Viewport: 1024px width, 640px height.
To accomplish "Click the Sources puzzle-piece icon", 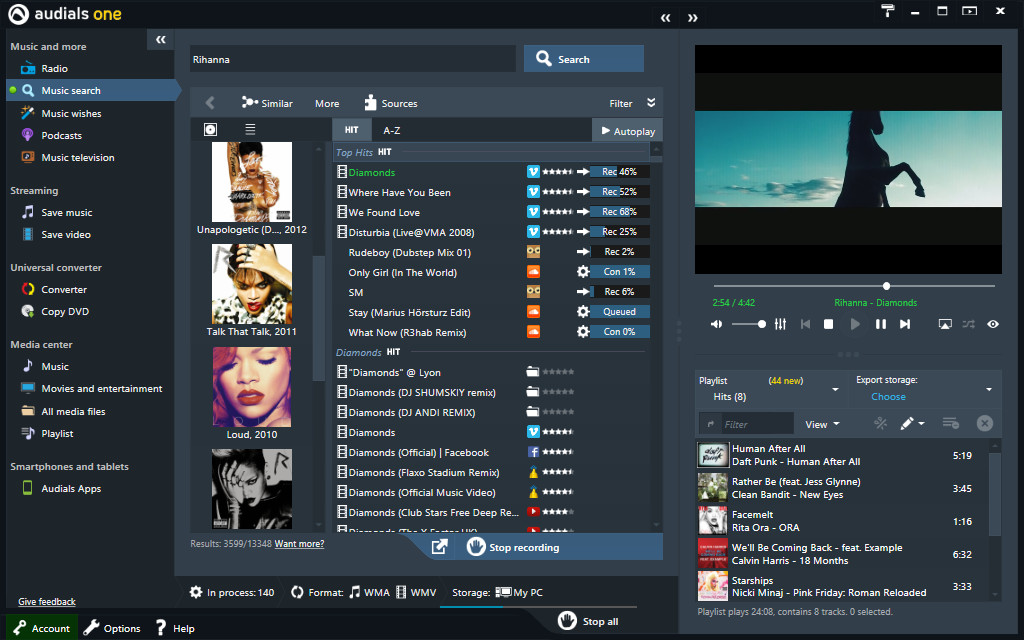I will (x=369, y=103).
